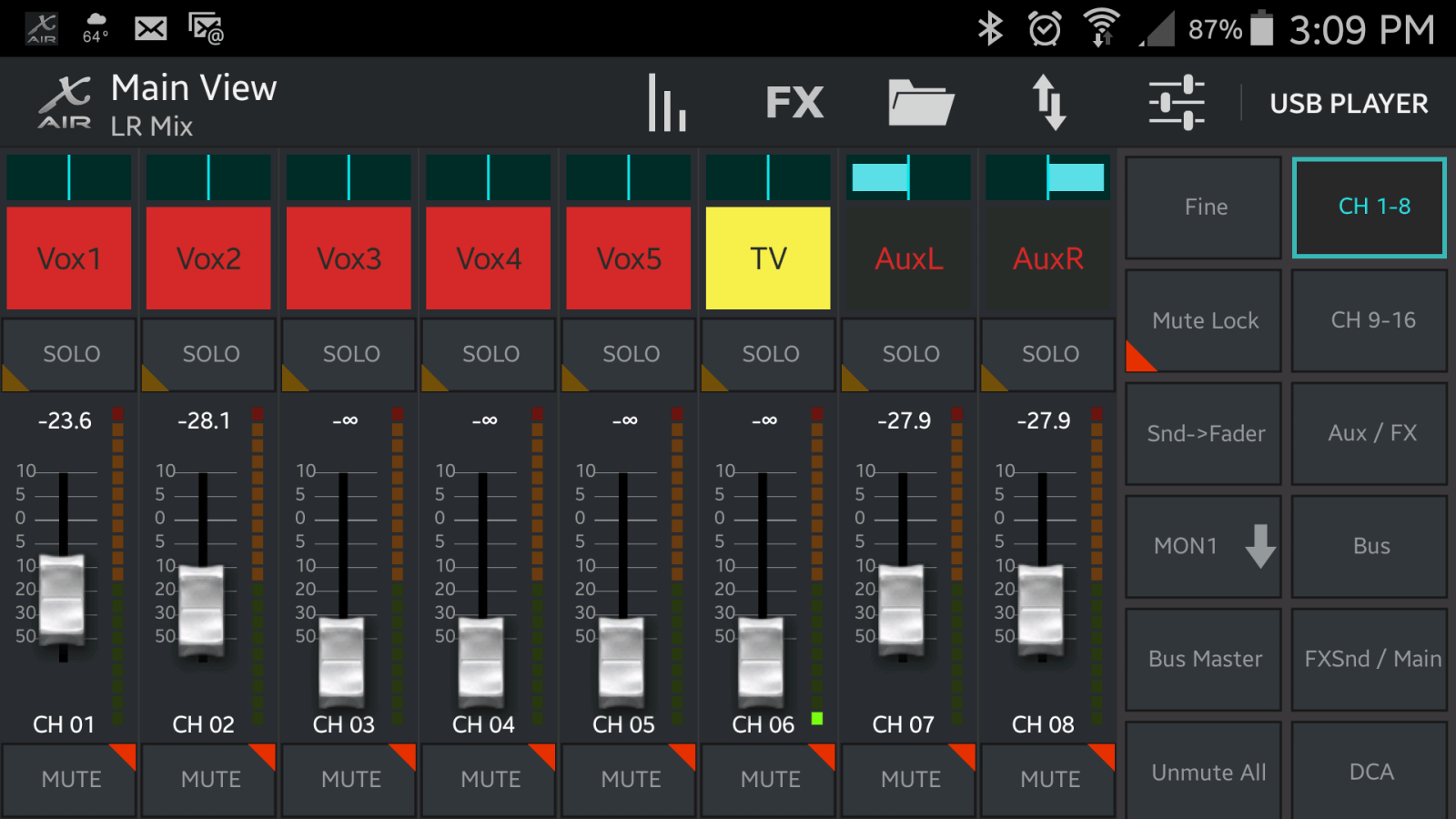
Task: Open the MON1 monitor bus selector
Action: pyautogui.click(x=1203, y=546)
